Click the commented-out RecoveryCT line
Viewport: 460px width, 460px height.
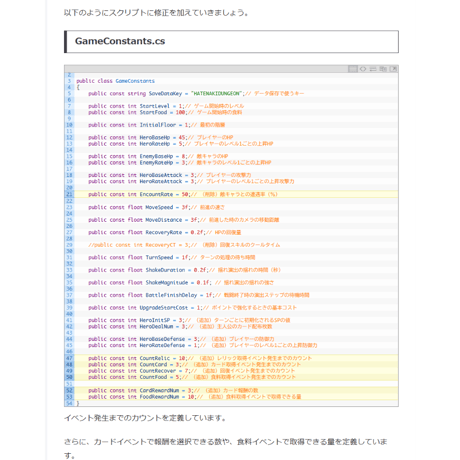coord(184,245)
